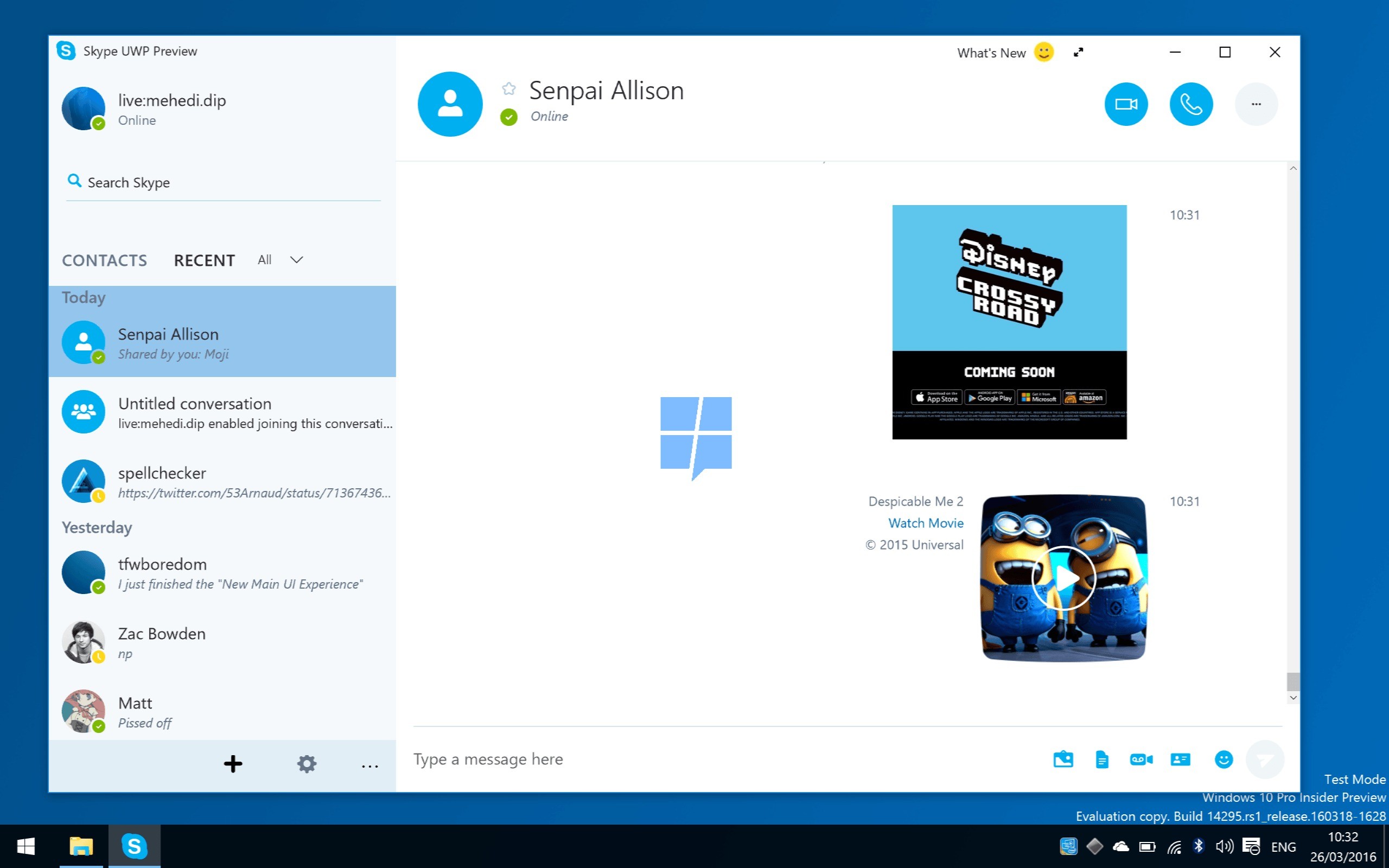Screen dimensions: 1389x868
Task: Click the send file document icon
Action: tap(1101, 759)
